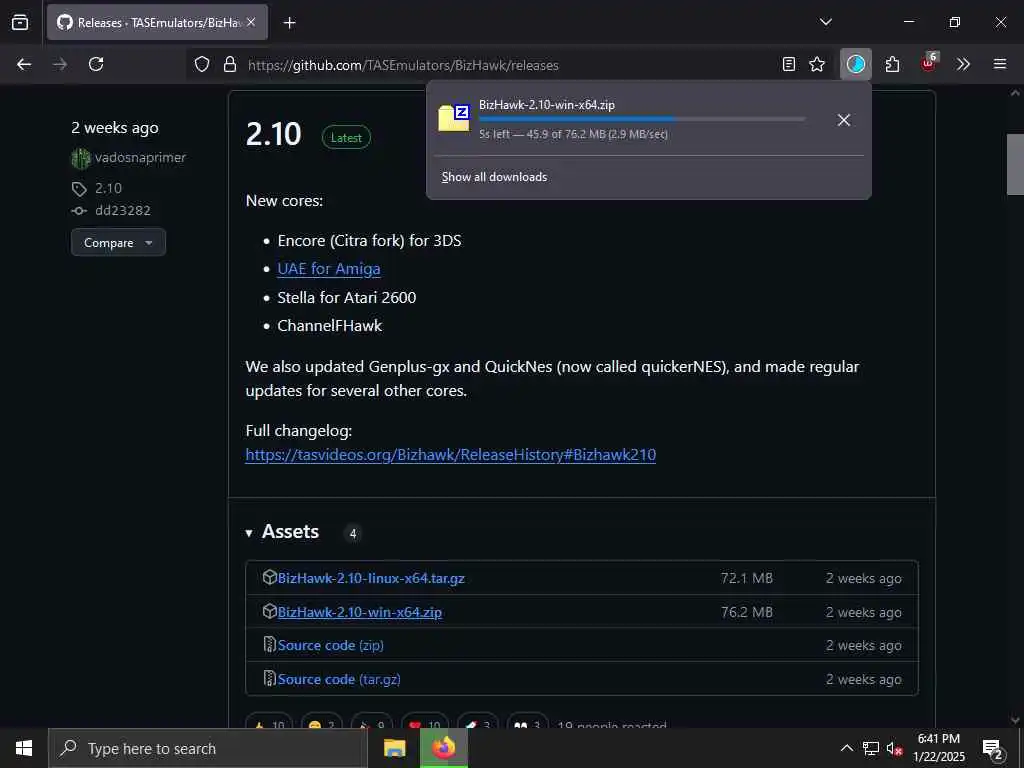This screenshot has height=768, width=1024.
Task: Show all downloads
Action: coord(494,177)
